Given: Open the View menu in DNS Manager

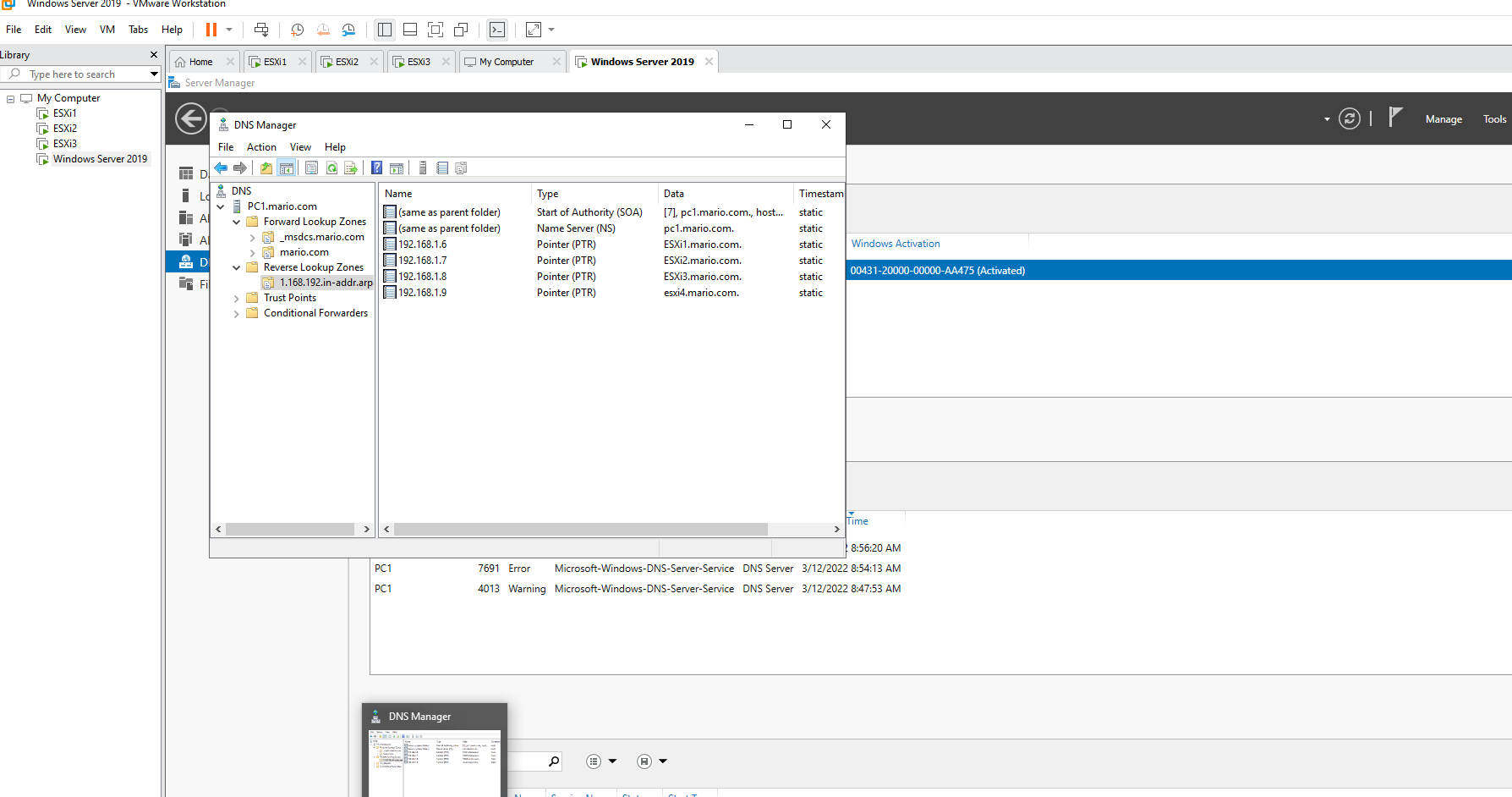Looking at the screenshot, I should [x=300, y=147].
